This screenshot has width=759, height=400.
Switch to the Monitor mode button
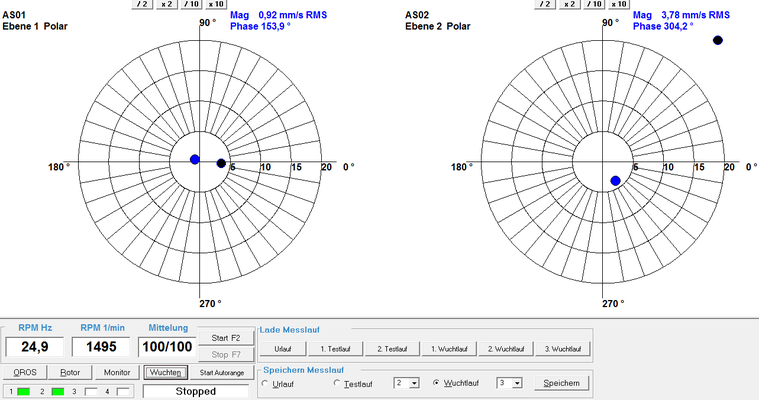[117, 372]
